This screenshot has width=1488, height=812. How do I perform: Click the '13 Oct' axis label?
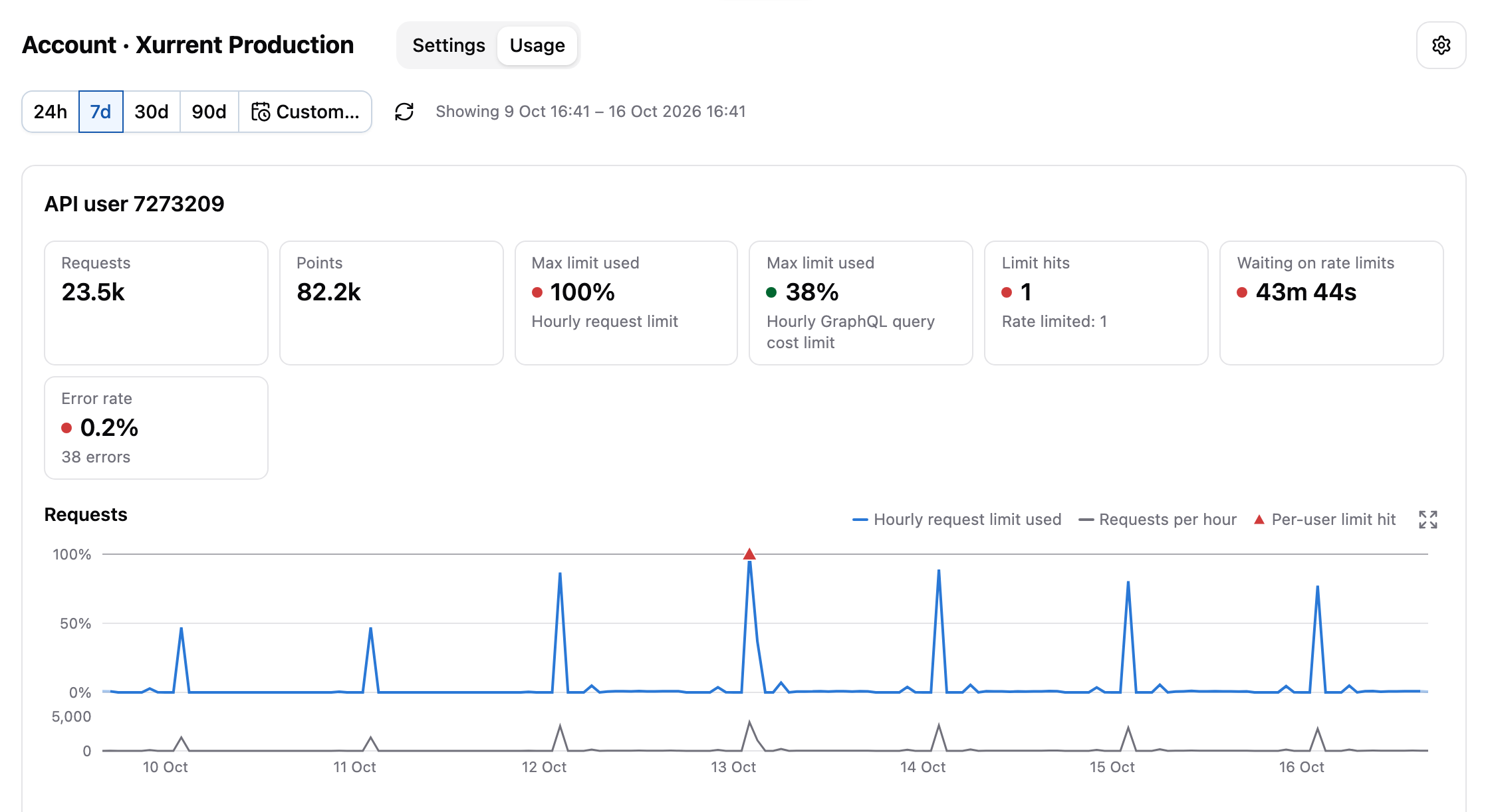coord(733,767)
